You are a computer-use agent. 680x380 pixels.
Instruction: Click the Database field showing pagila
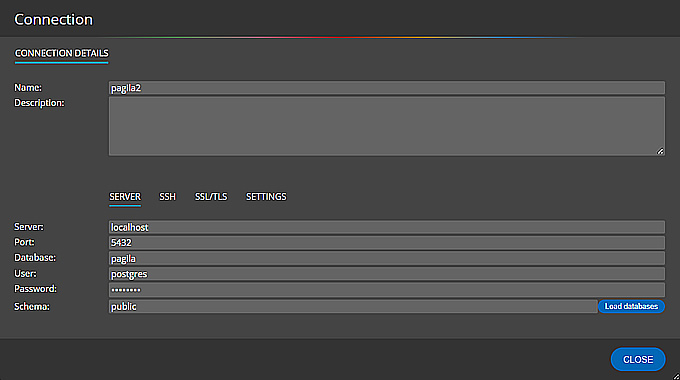coord(387,259)
